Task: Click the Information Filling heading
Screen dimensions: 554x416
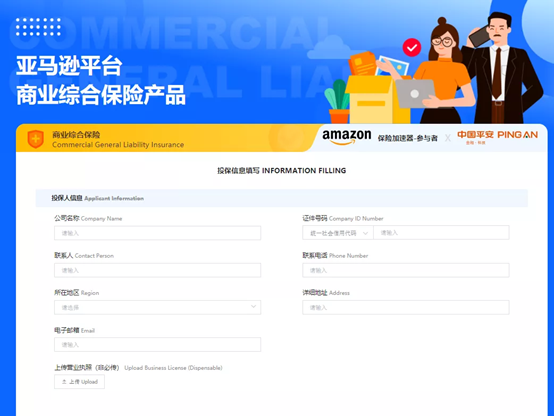Action: (x=282, y=171)
